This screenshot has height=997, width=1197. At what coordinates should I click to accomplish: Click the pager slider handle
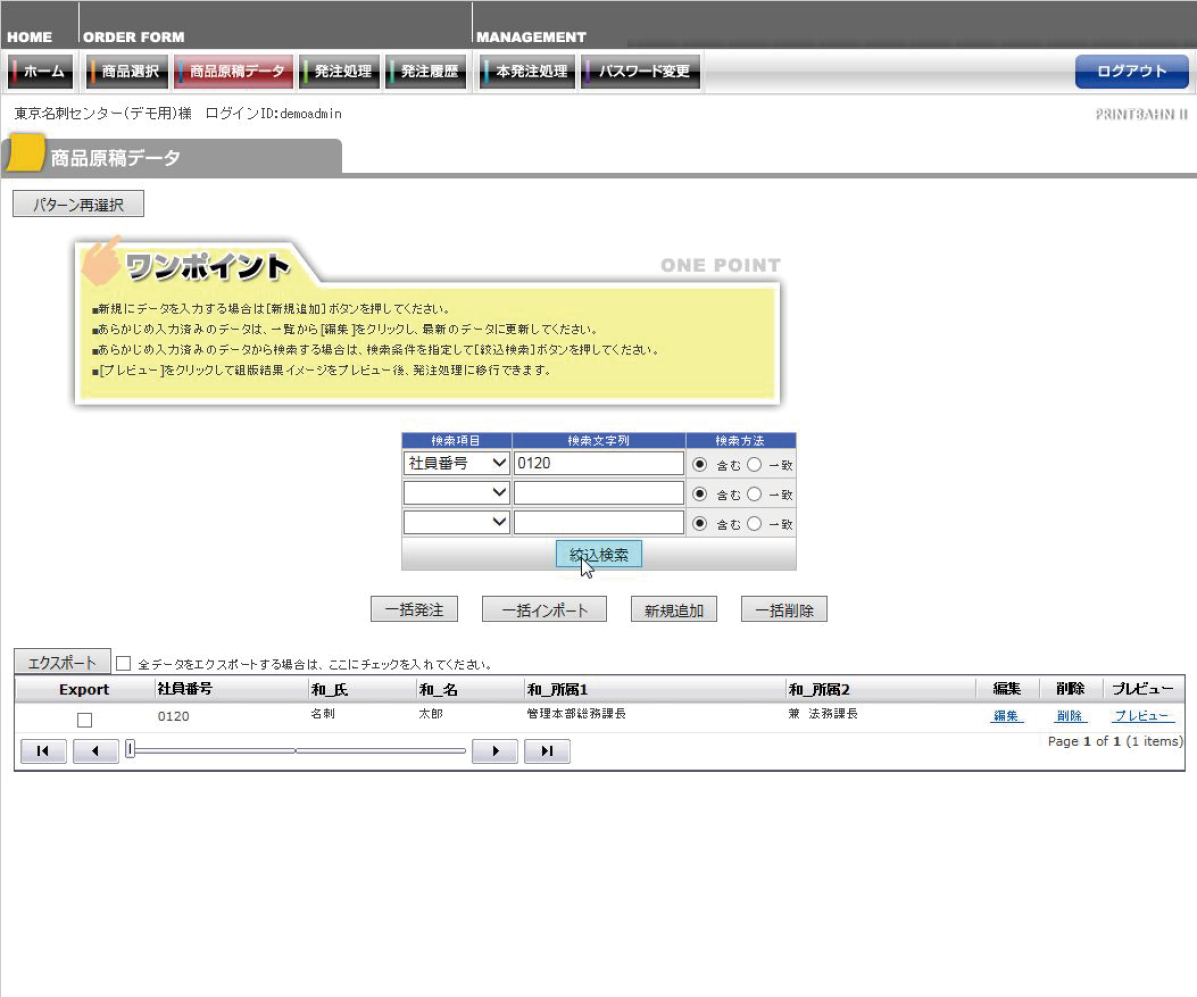[x=130, y=749]
